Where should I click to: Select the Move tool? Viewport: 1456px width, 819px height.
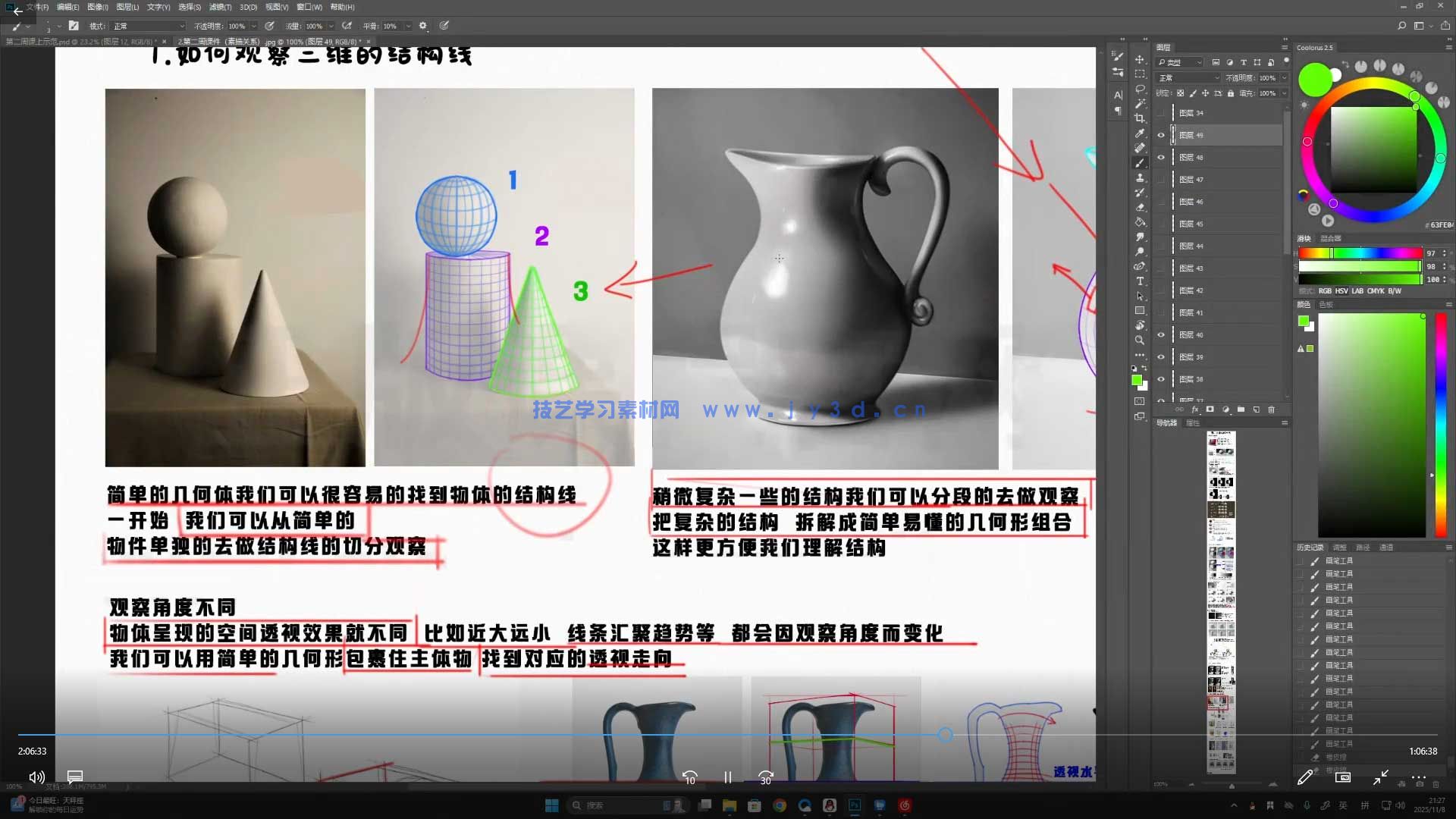[x=1140, y=59]
